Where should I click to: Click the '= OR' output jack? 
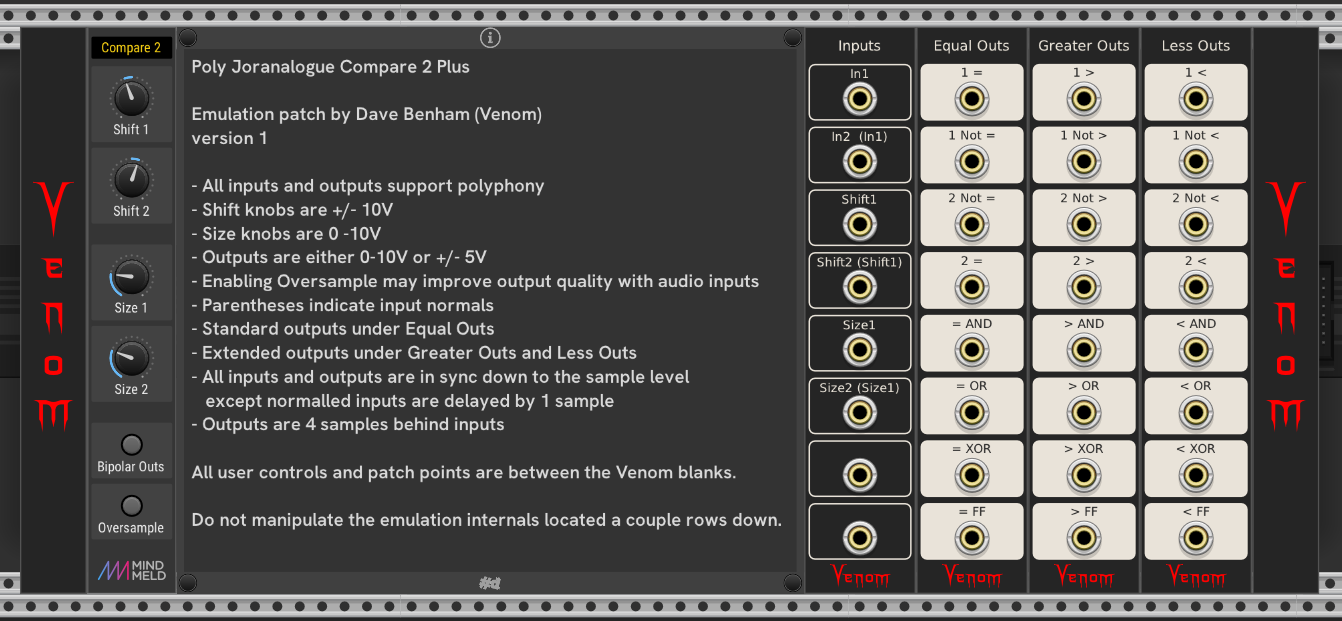tap(971, 413)
